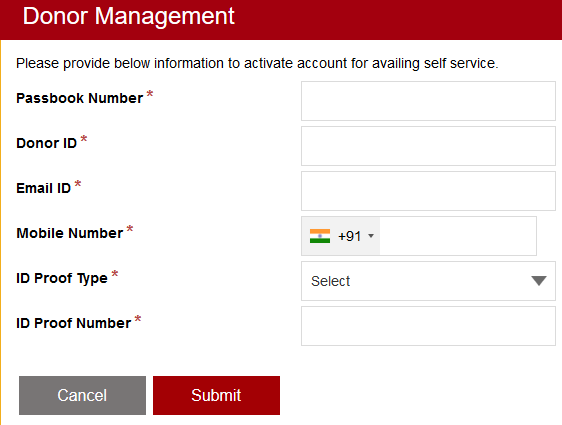
Task: Submit the donor activation form
Action: 216,396
